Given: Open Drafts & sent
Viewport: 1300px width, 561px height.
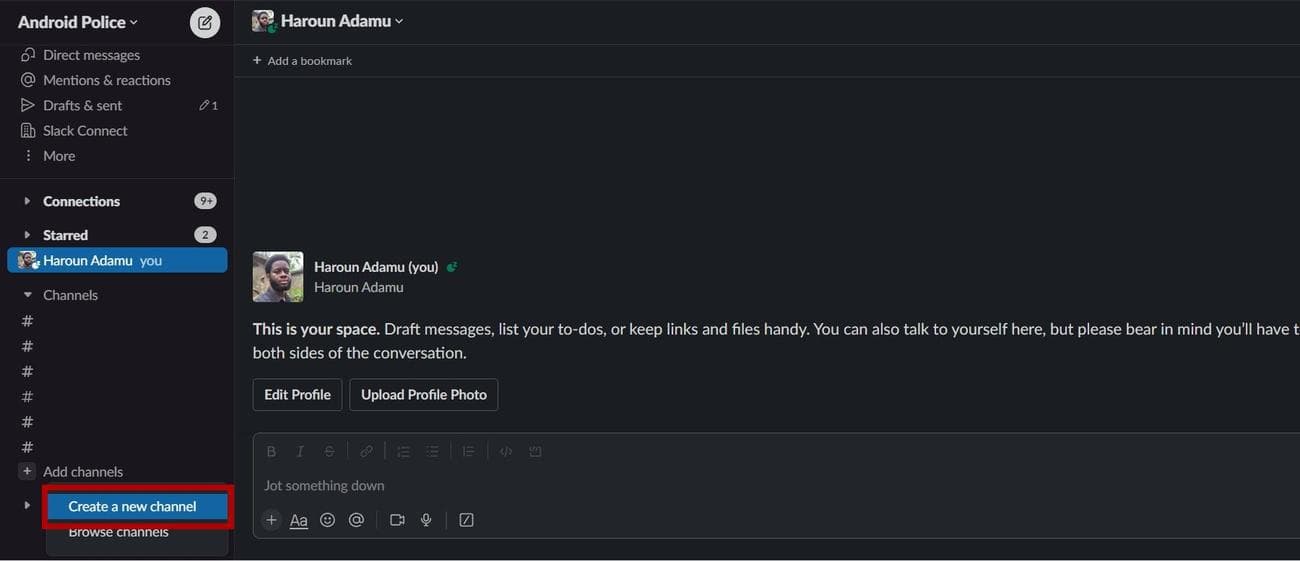Looking at the screenshot, I should [82, 105].
